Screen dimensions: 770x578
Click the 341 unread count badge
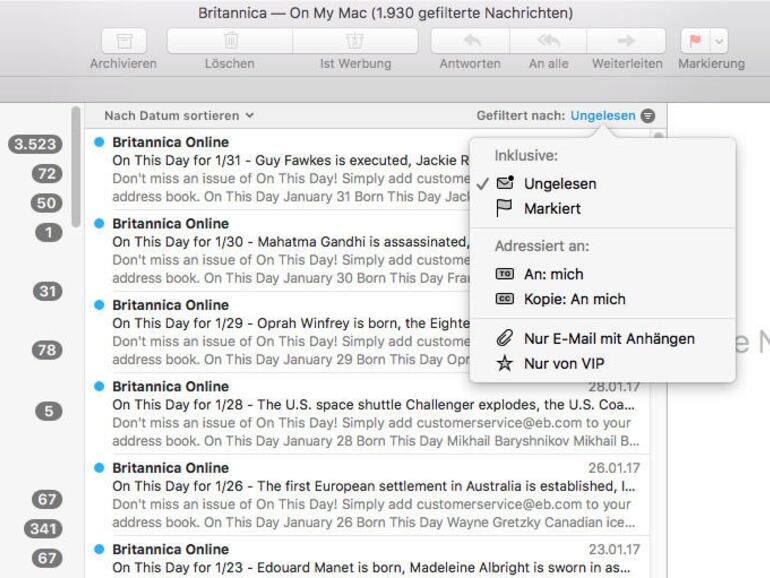pos(43,529)
